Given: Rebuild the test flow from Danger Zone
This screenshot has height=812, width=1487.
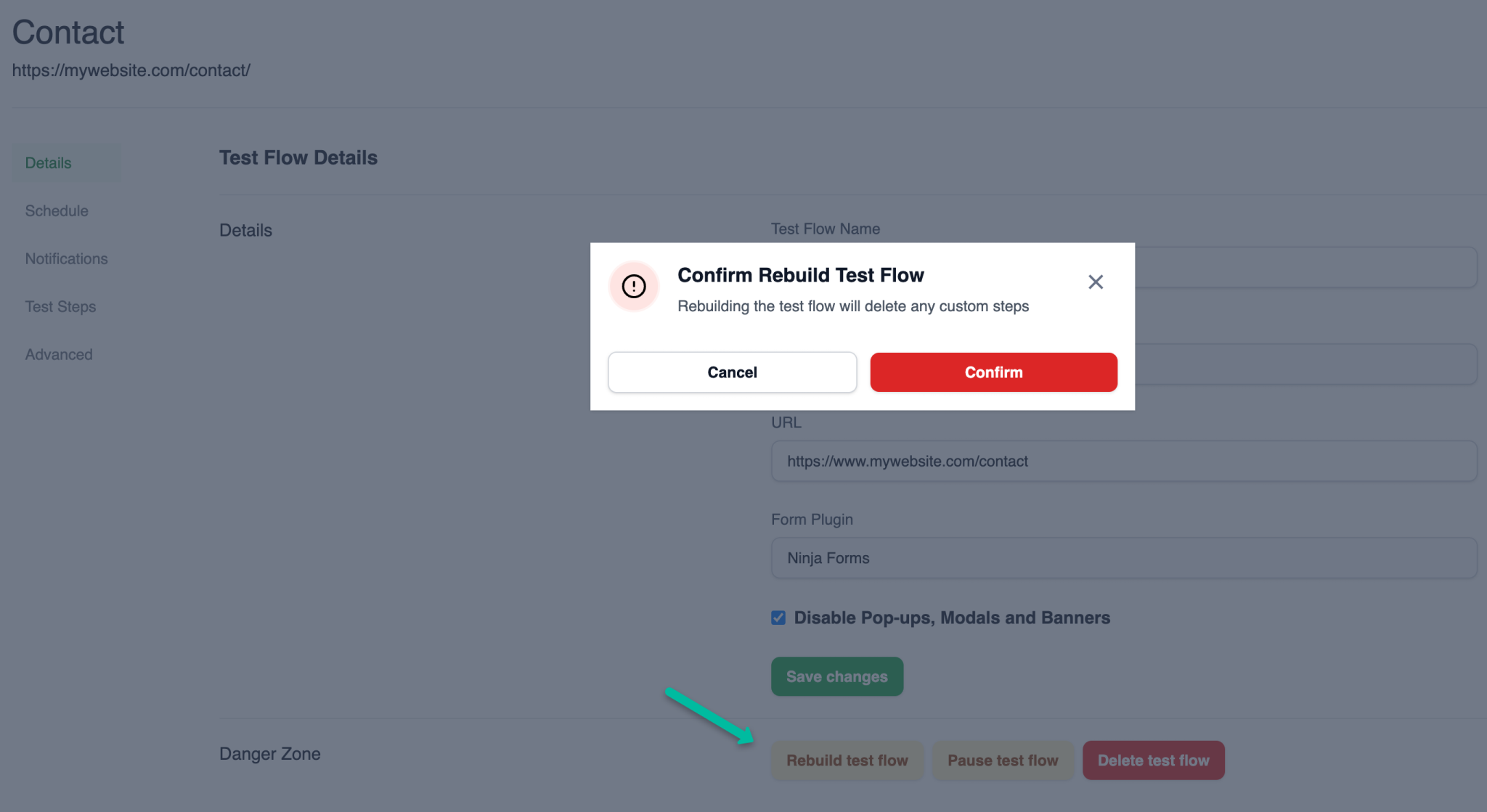Looking at the screenshot, I should [847, 760].
